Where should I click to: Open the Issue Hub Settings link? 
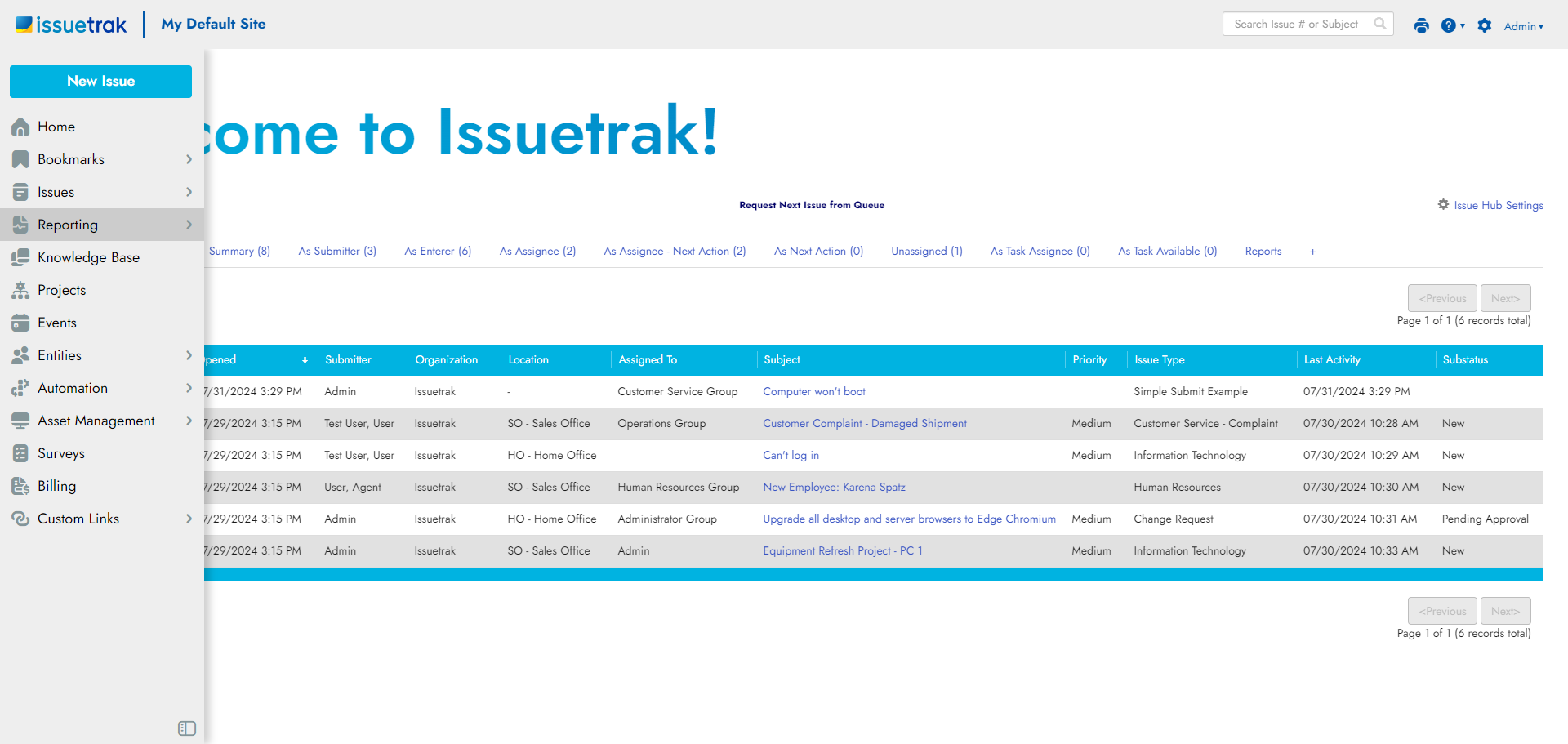tap(1499, 205)
